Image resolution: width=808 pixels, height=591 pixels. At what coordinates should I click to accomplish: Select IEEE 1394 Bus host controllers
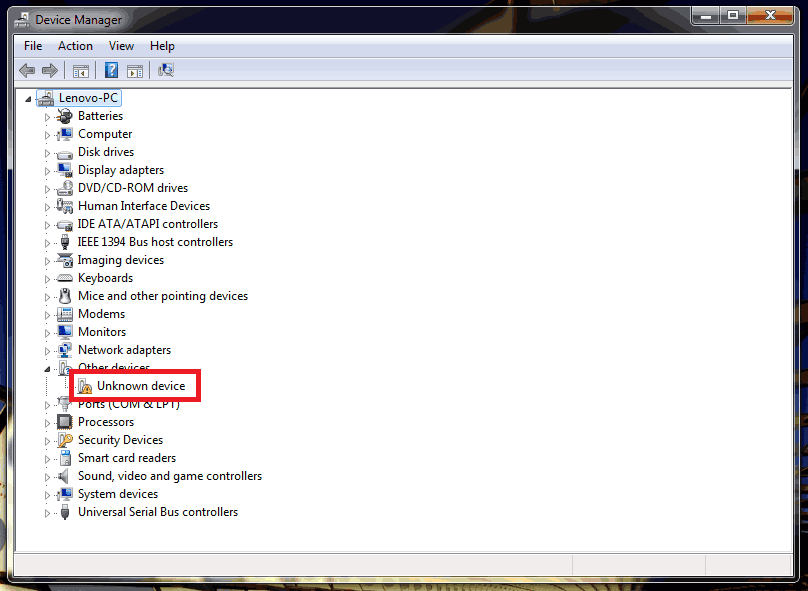155,242
